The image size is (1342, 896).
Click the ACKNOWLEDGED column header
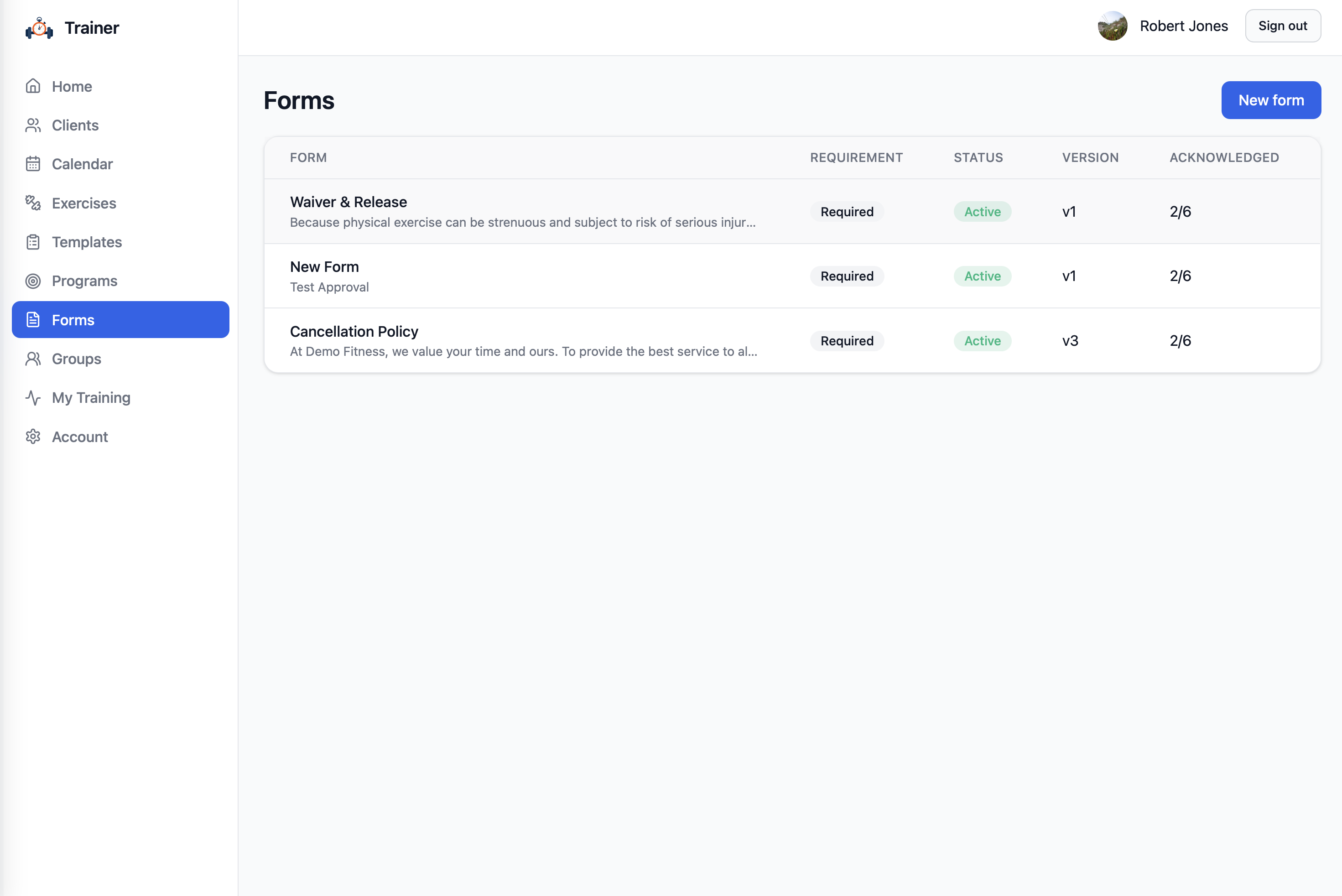click(1224, 158)
